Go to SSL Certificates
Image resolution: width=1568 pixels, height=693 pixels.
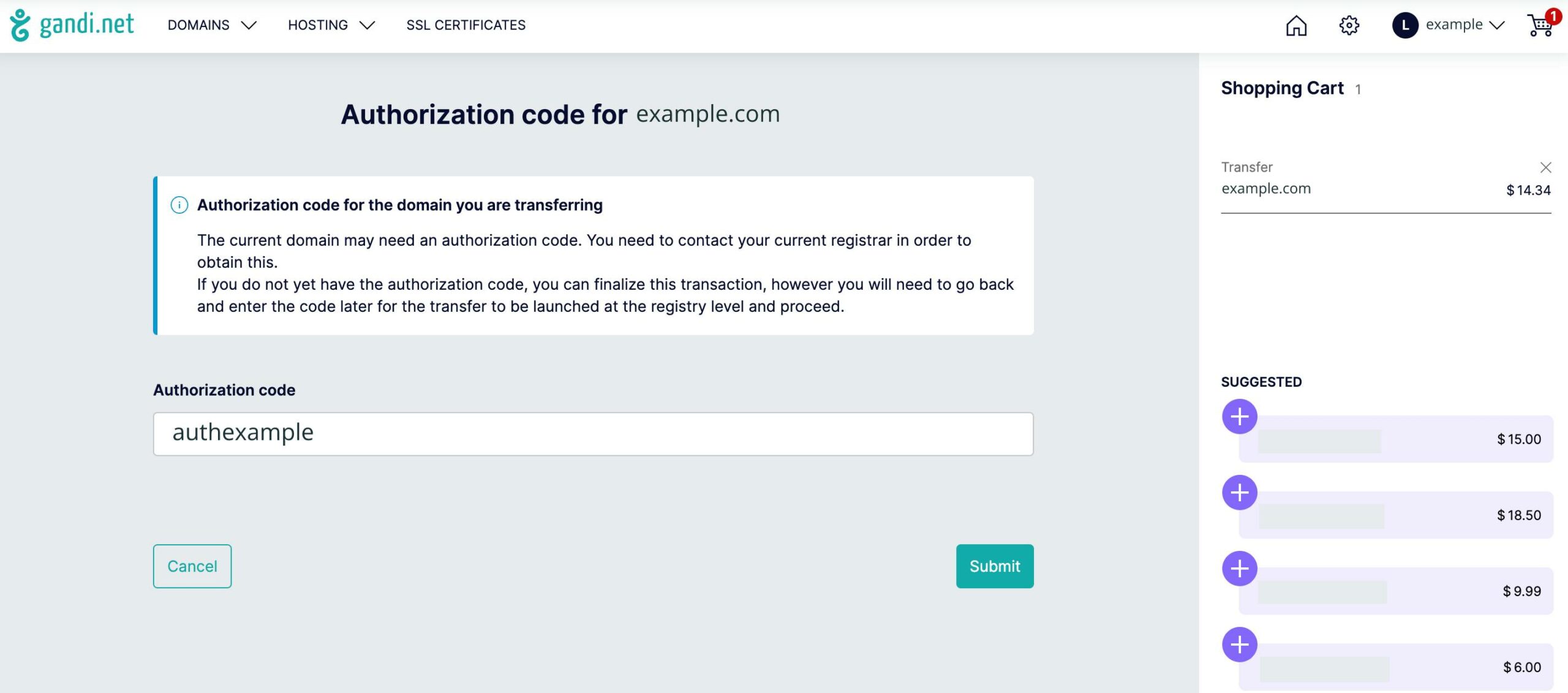466,25
